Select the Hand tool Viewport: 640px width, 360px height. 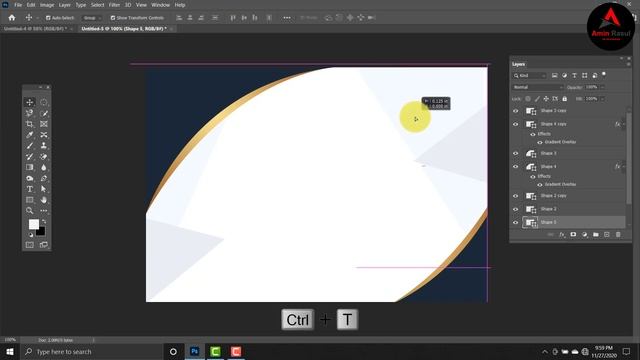pyautogui.click(x=44, y=200)
